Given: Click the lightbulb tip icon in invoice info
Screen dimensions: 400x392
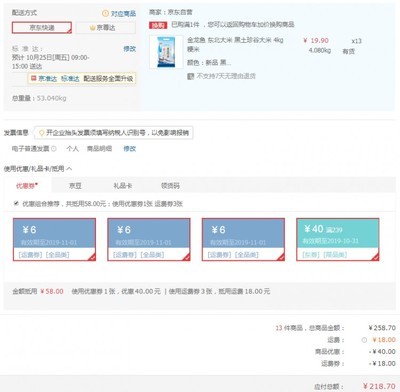Looking at the screenshot, I should tap(41, 133).
